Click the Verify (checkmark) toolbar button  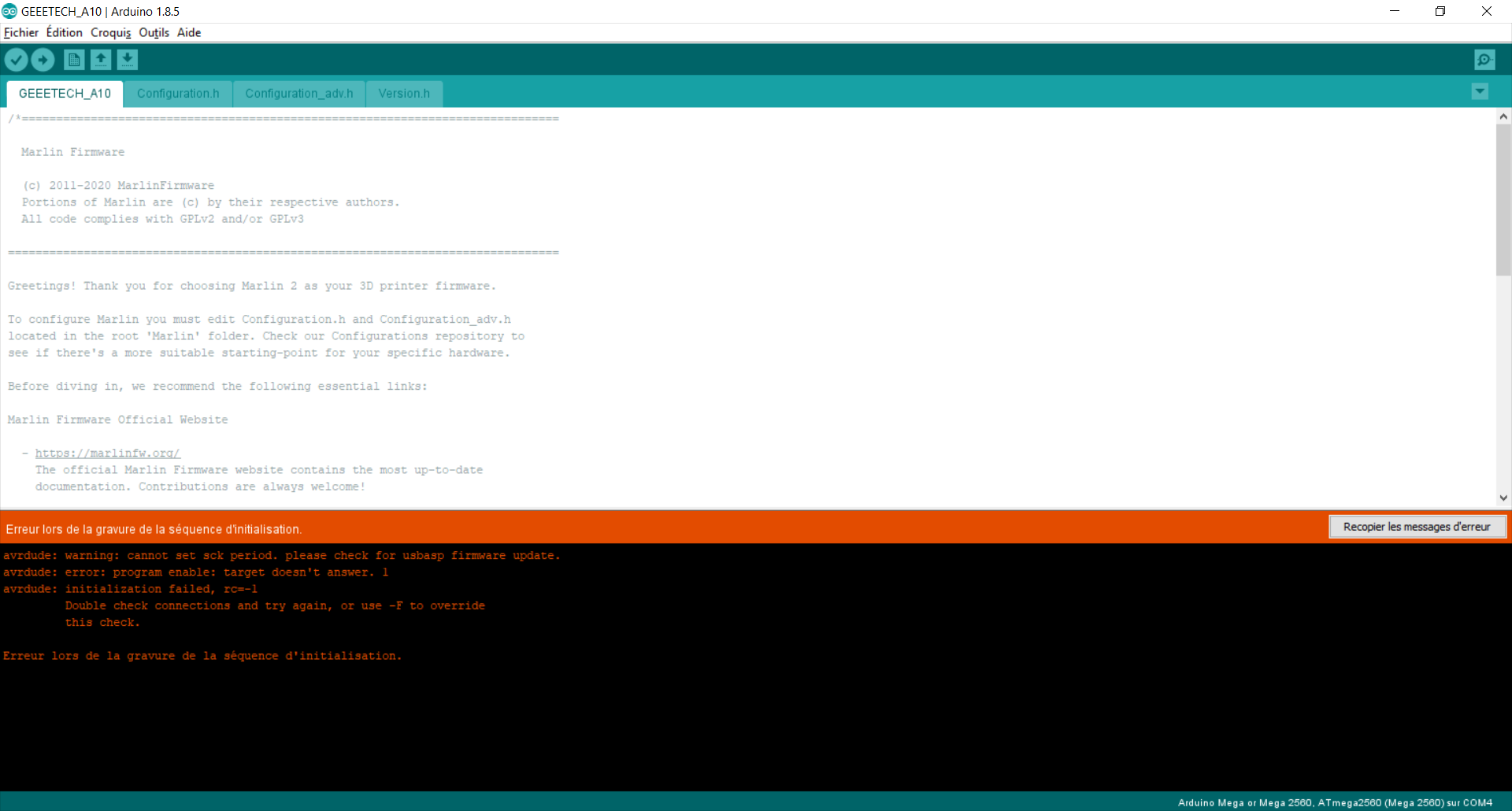[x=16, y=60]
